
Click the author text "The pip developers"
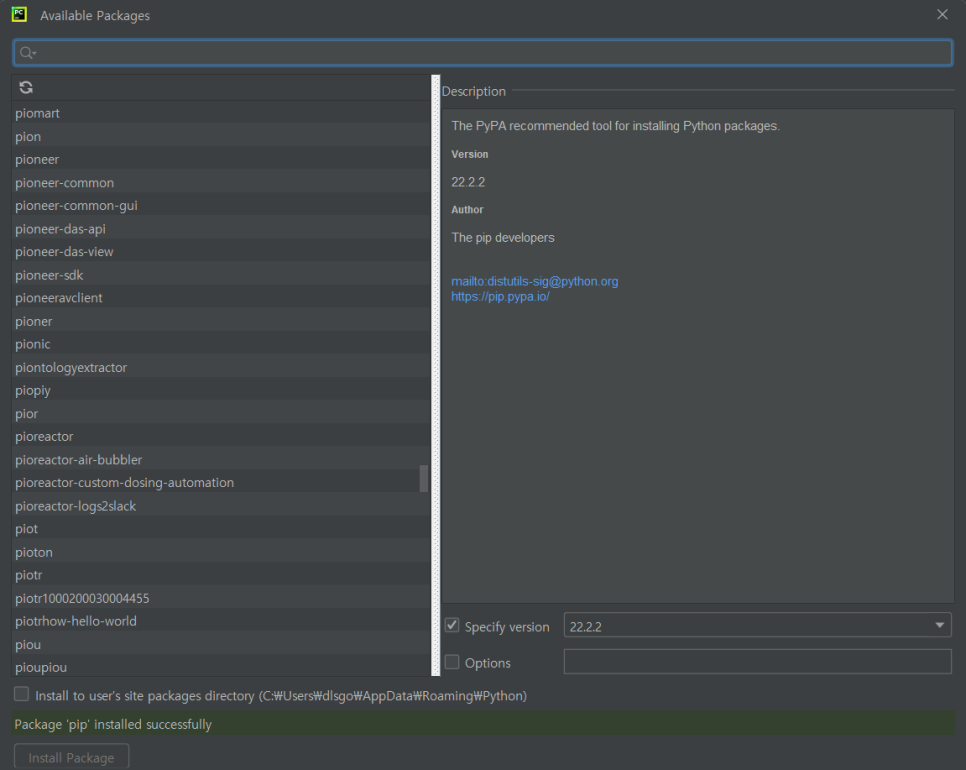pos(503,238)
